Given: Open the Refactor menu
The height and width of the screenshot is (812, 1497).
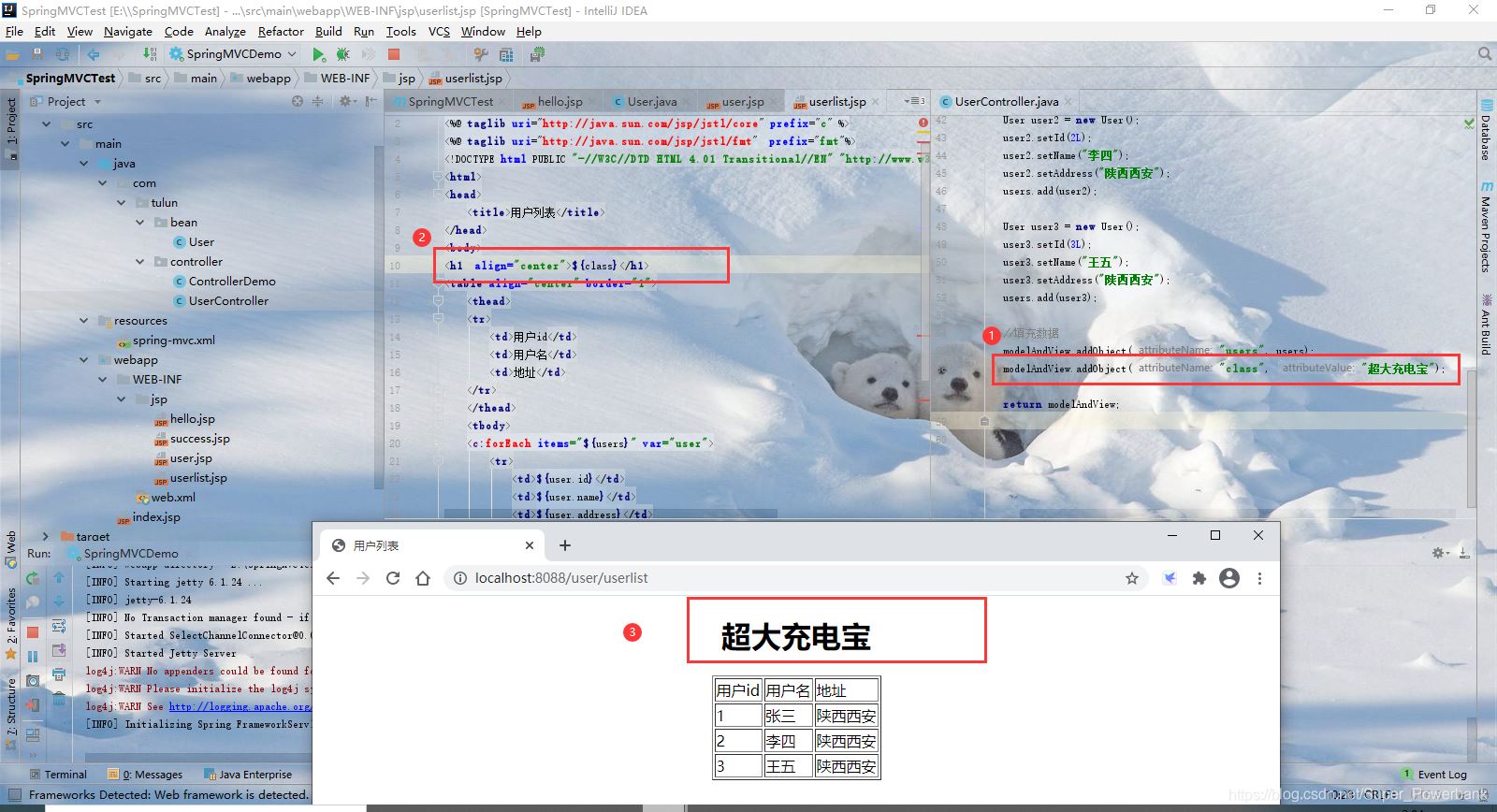Looking at the screenshot, I should tap(281, 31).
